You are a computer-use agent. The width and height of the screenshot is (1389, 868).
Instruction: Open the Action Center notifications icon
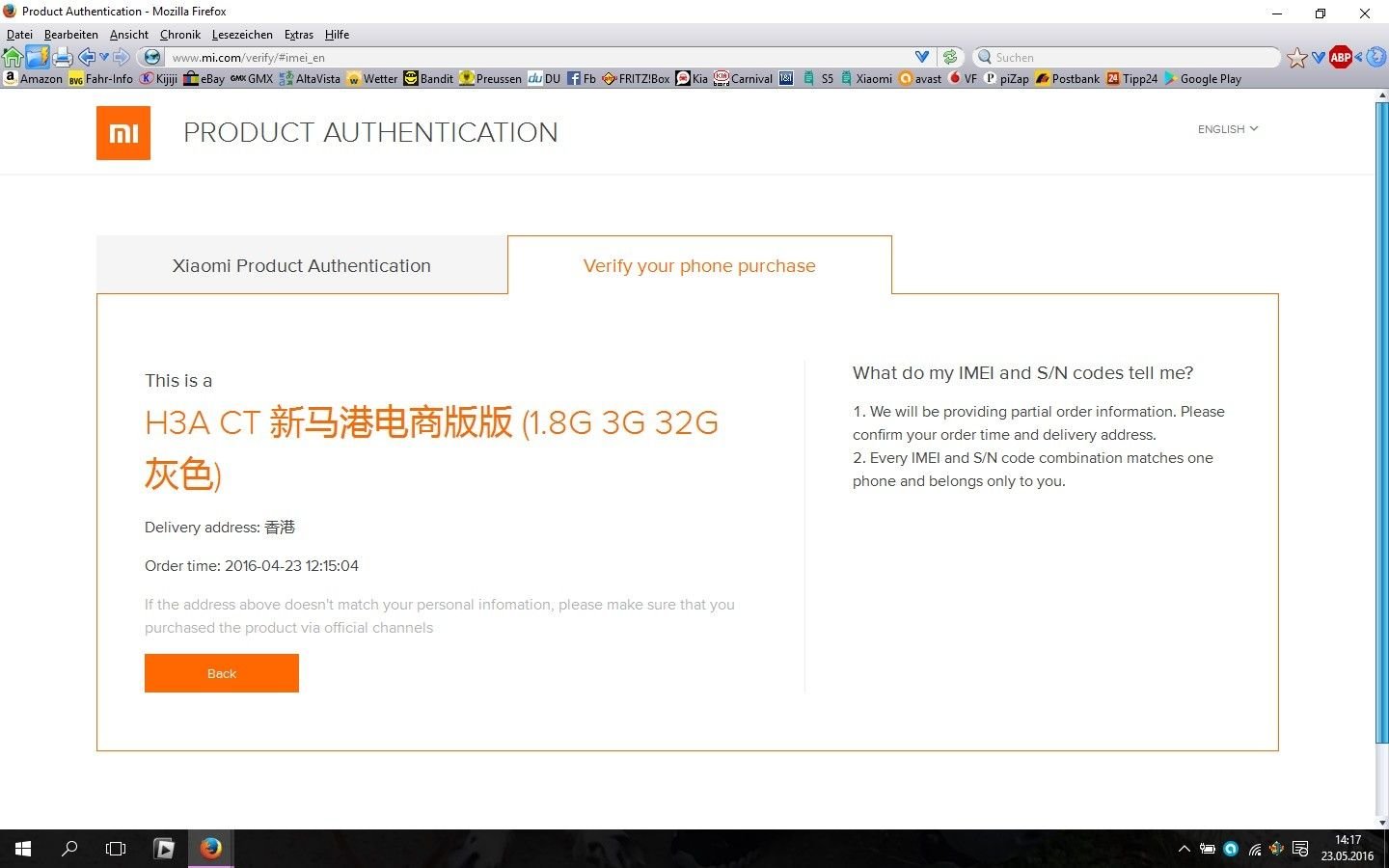click(1300, 850)
